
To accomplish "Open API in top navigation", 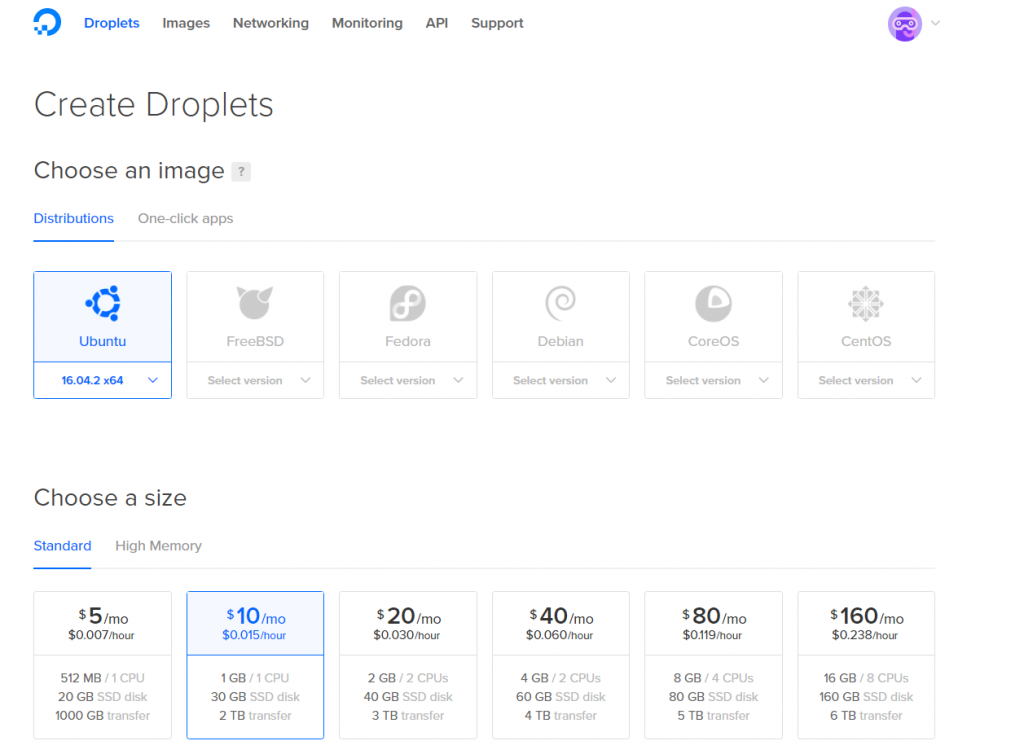I will [x=437, y=23].
